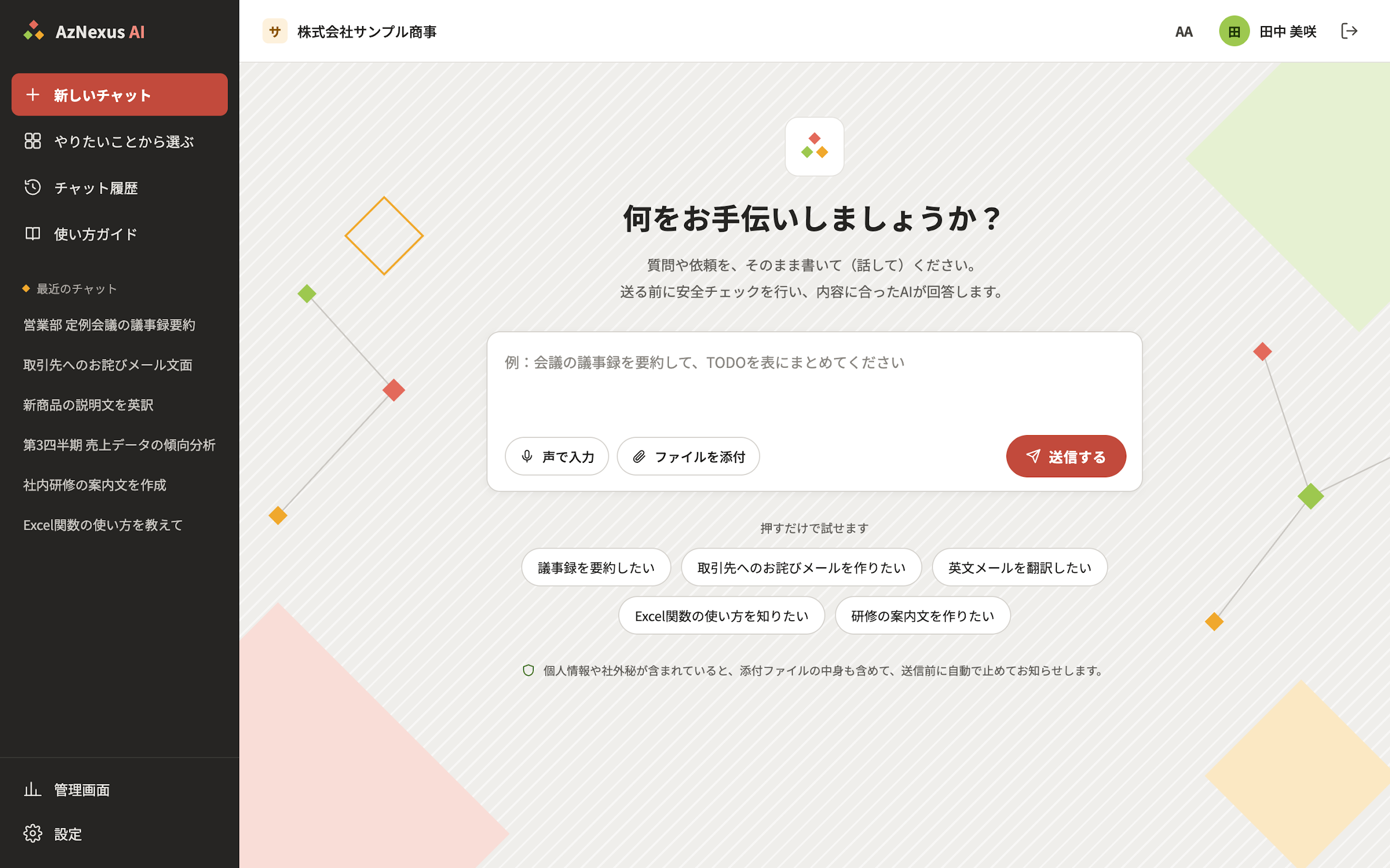Screen dimensions: 1390x868
Task: Click the ファイルを添付 paperclip button
Action: point(688,456)
